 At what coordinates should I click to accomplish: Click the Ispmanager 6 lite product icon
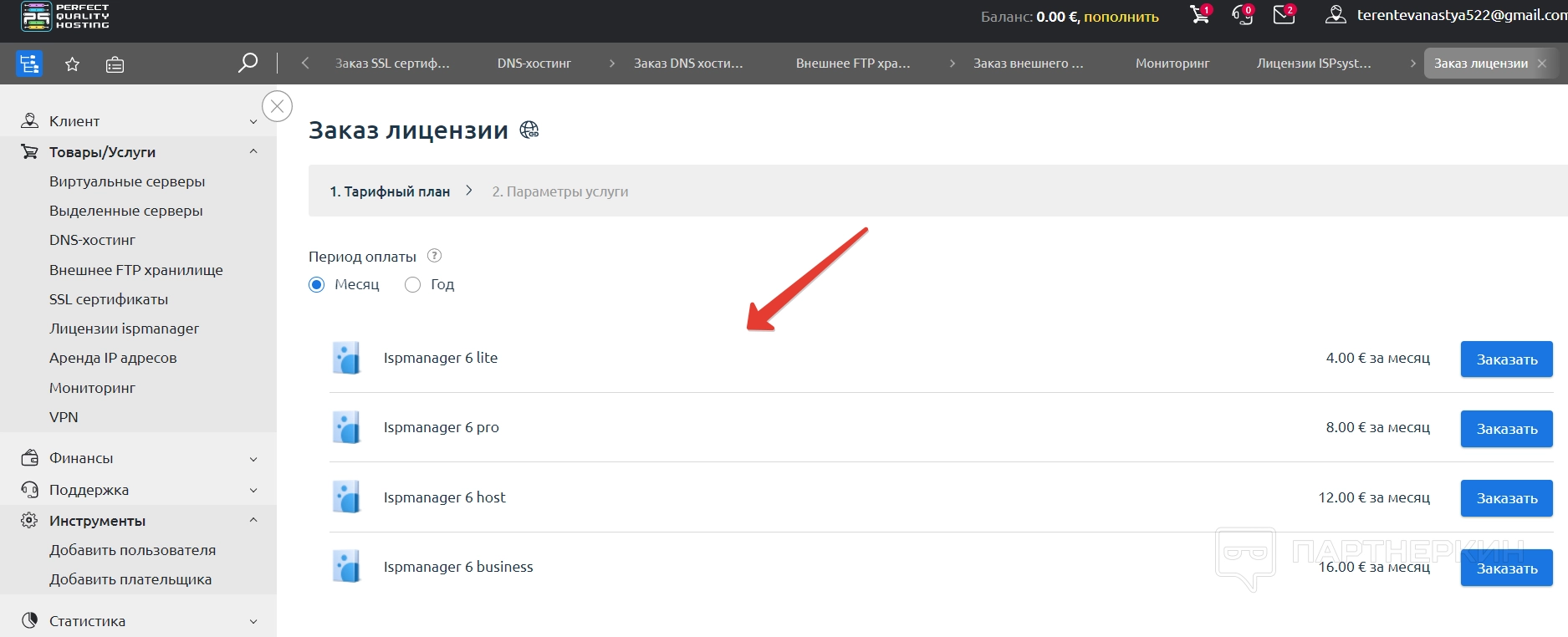point(346,358)
